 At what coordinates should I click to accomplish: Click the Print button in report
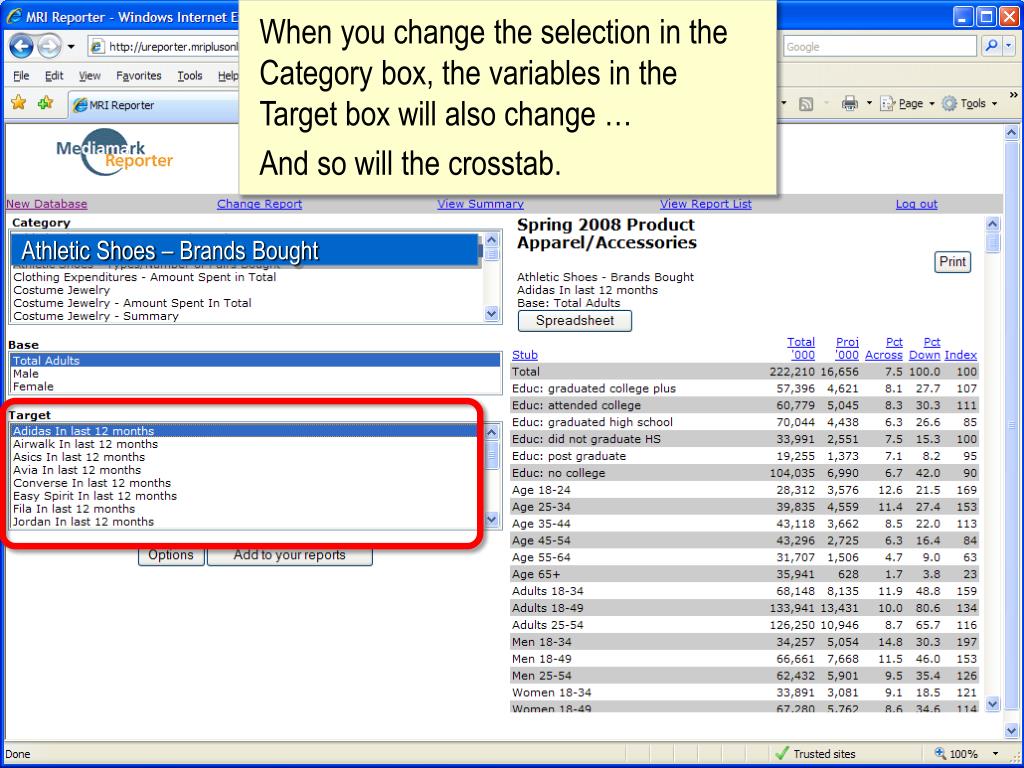952,262
